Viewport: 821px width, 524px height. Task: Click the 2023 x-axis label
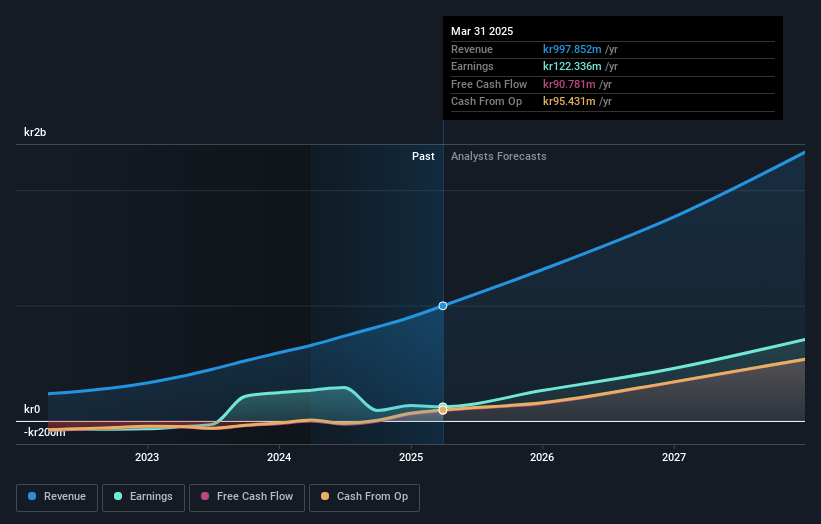147,457
